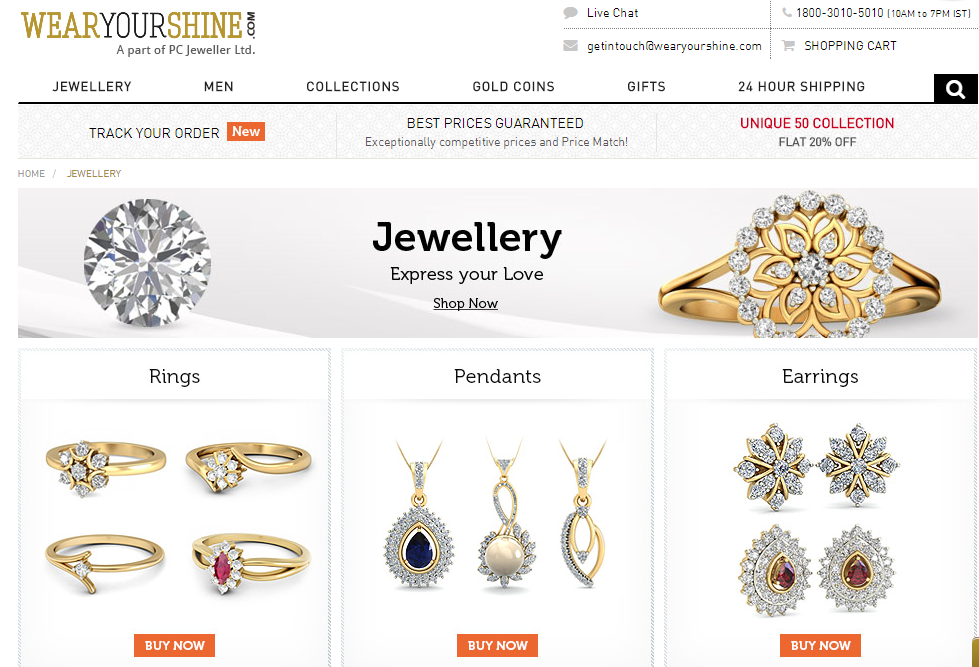Click the Home breadcrumb link
The image size is (979, 667).
tap(31, 174)
